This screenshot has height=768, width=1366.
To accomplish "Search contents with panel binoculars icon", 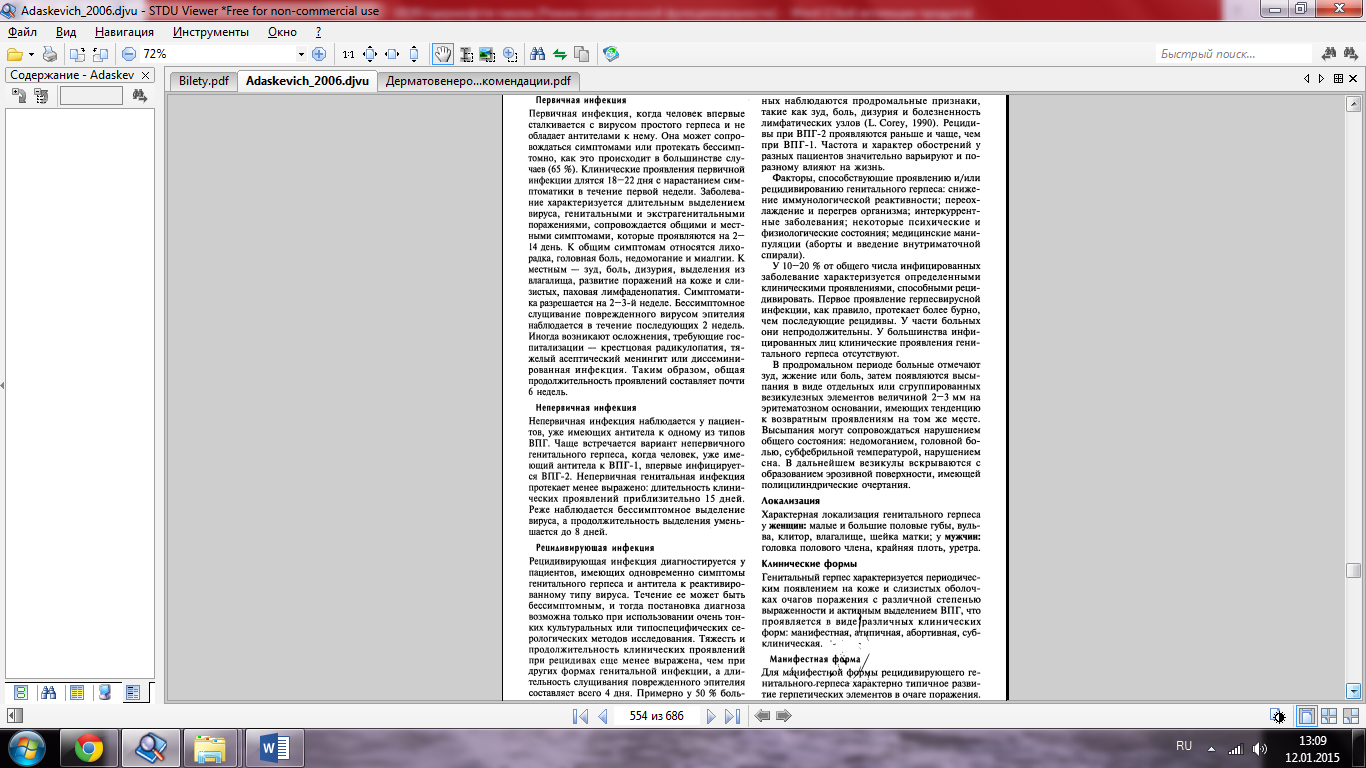I will tap(140, 96).
